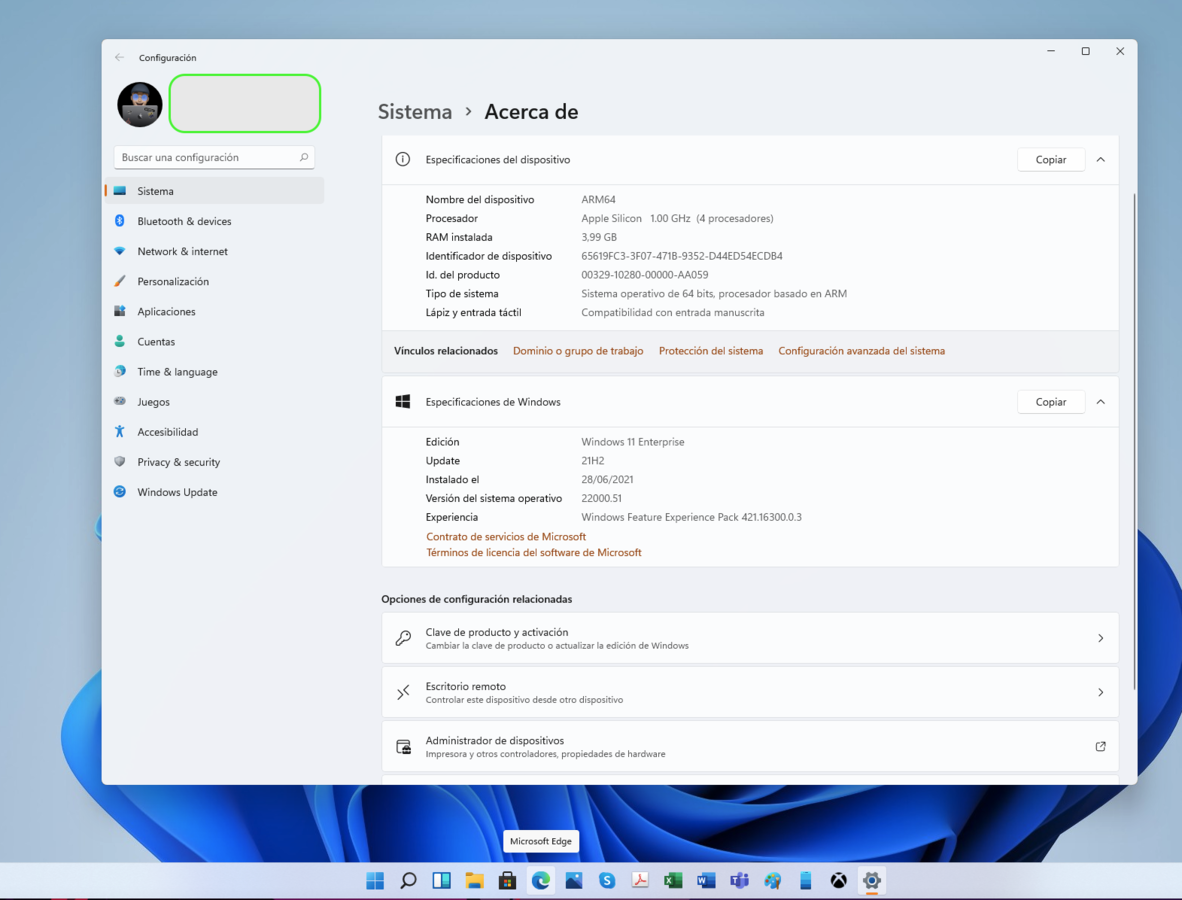Open Términos de licencia del software link
This screenshot has height=900, width=1182.
point(534,553)
